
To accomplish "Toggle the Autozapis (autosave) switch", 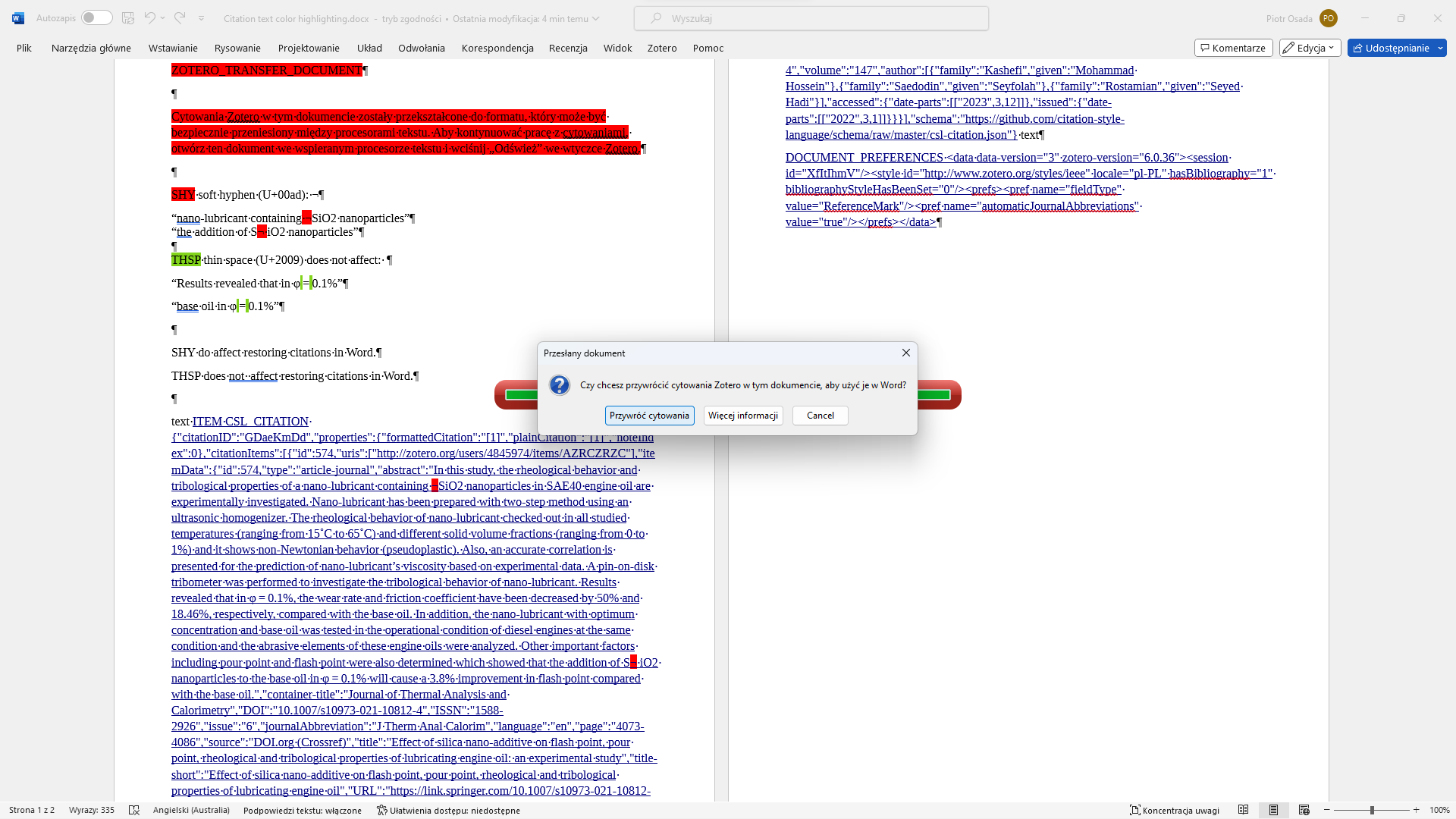I will tap(97, 17).
